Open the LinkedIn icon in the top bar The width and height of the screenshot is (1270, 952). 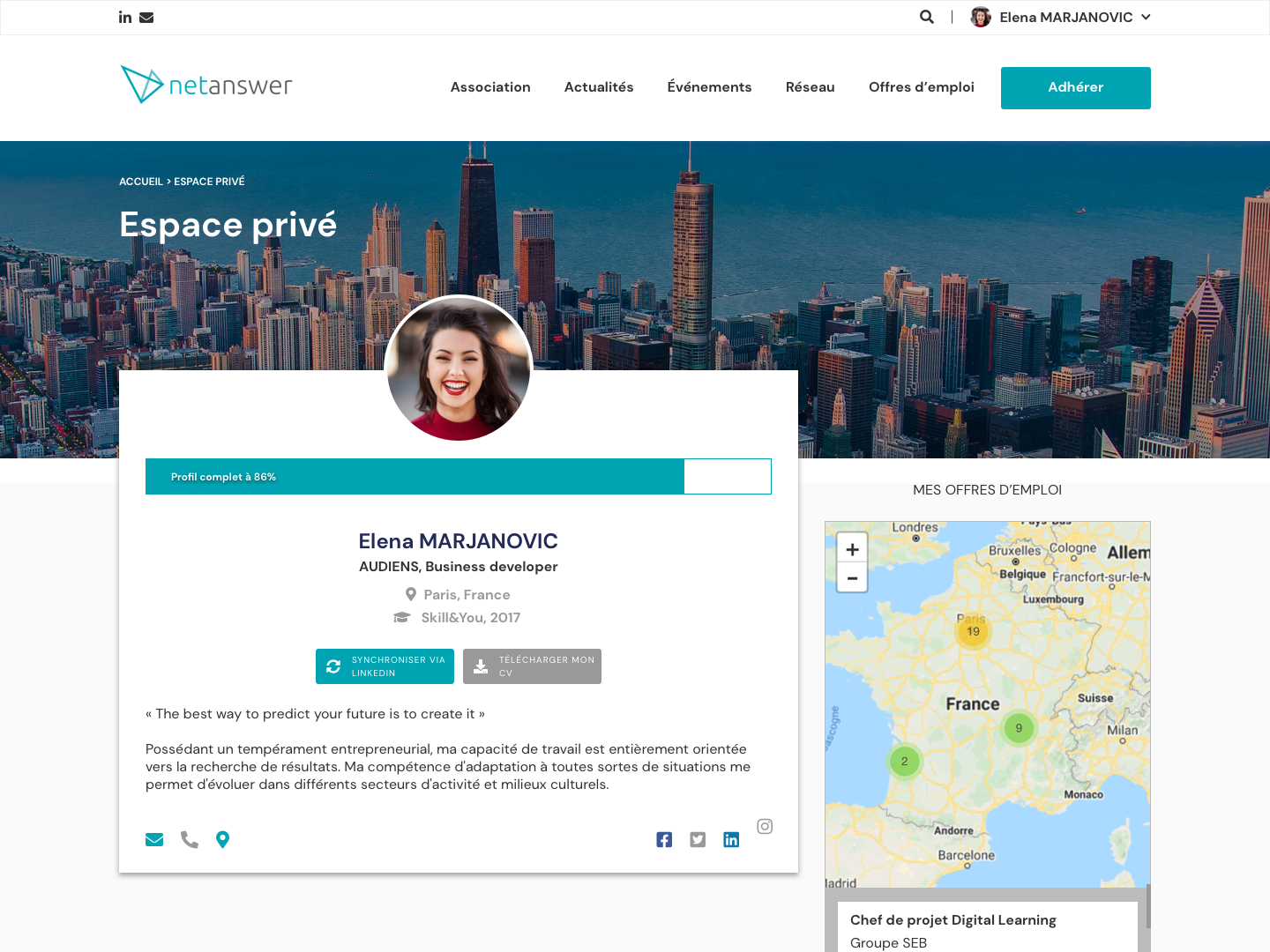(124, 17)
